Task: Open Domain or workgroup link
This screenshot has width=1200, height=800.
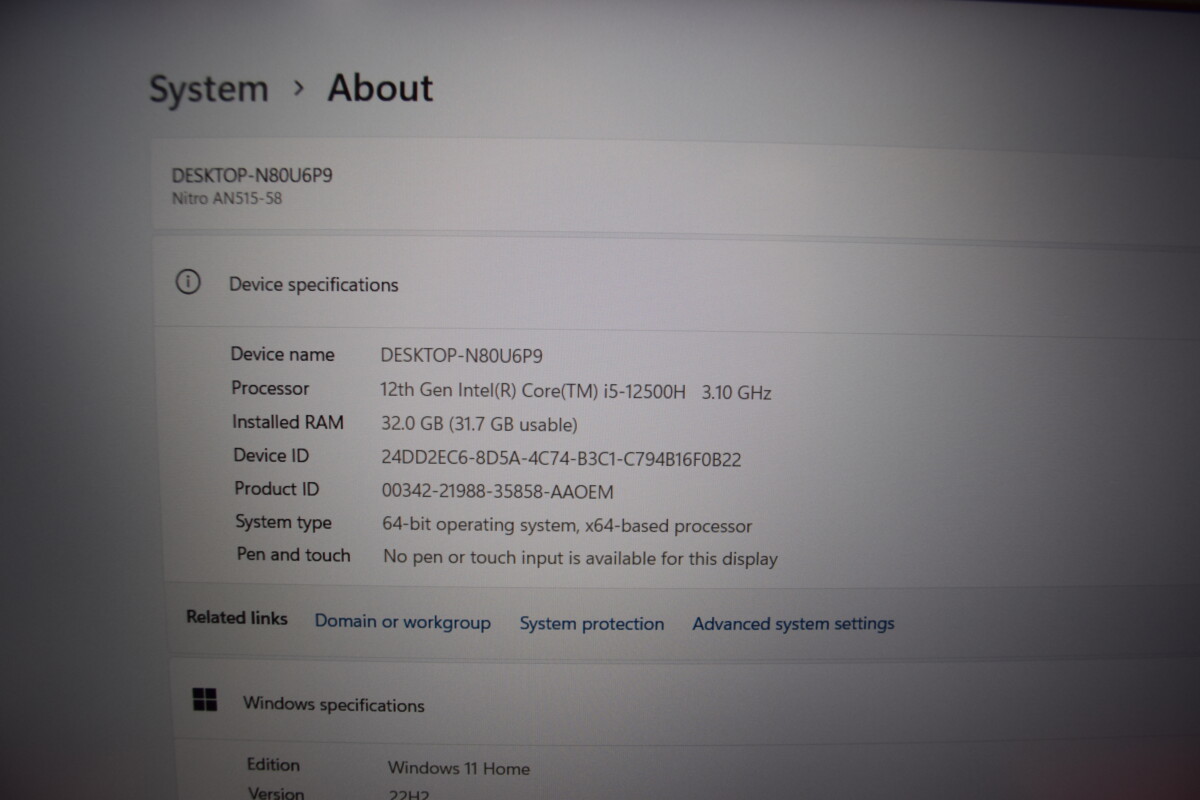Action: coord(403,622)
